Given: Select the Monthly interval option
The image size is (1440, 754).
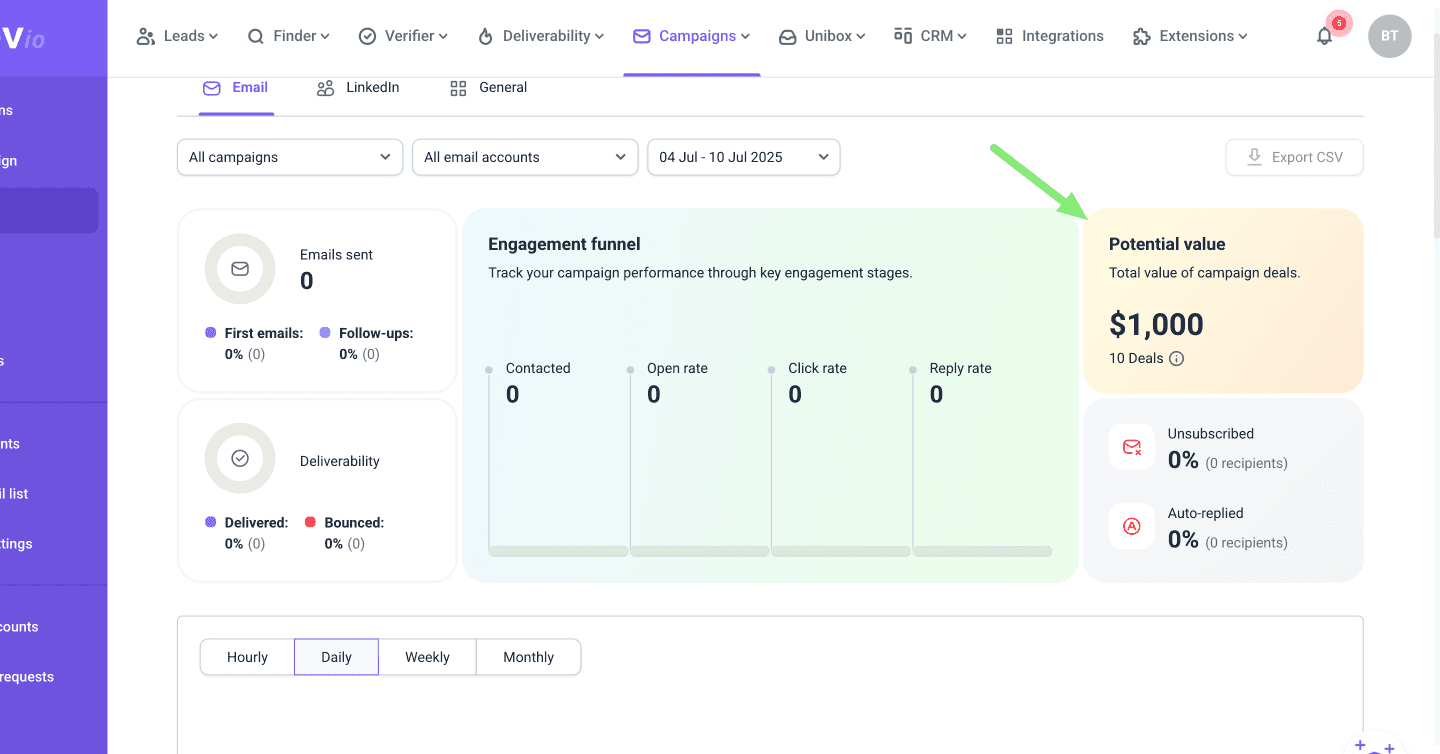Looking at the screenshot, I should coord(528,657).
